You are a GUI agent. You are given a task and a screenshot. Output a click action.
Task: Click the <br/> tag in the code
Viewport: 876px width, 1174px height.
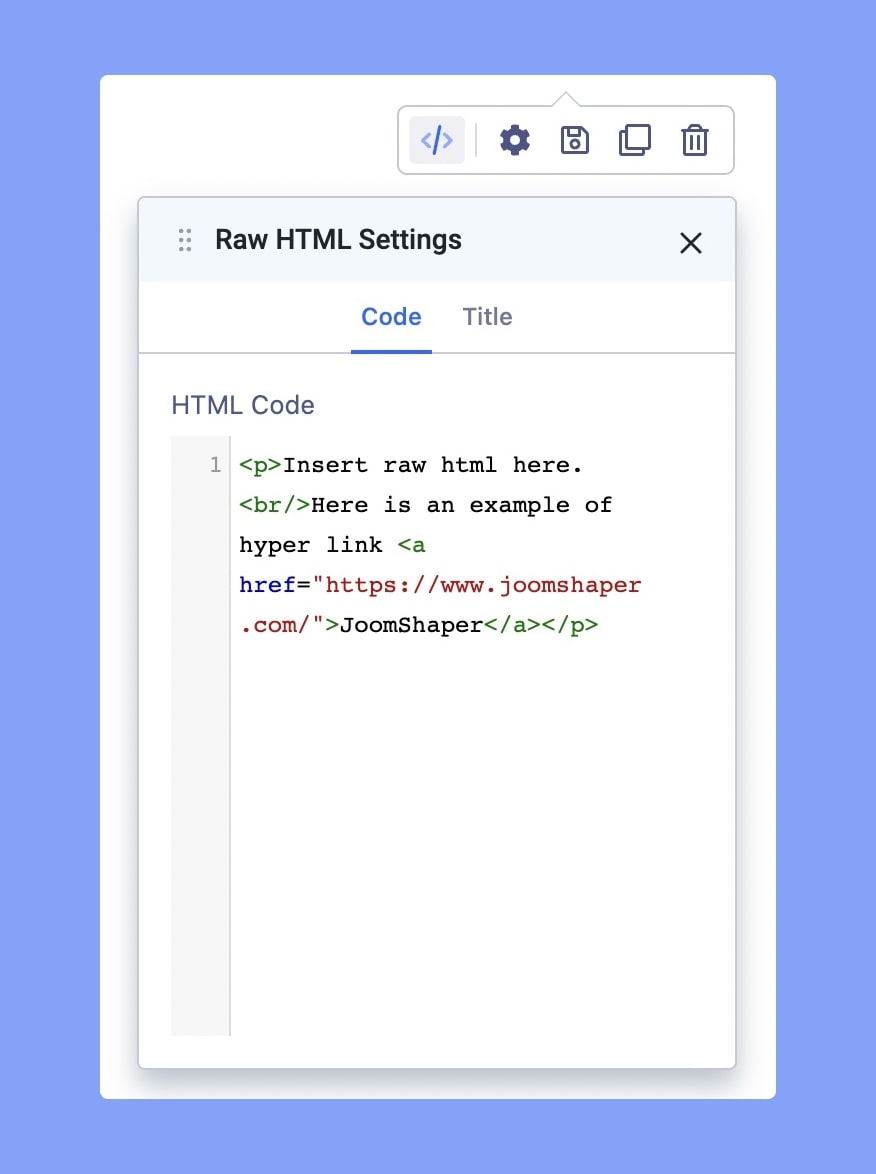click(x=275, y=505)
